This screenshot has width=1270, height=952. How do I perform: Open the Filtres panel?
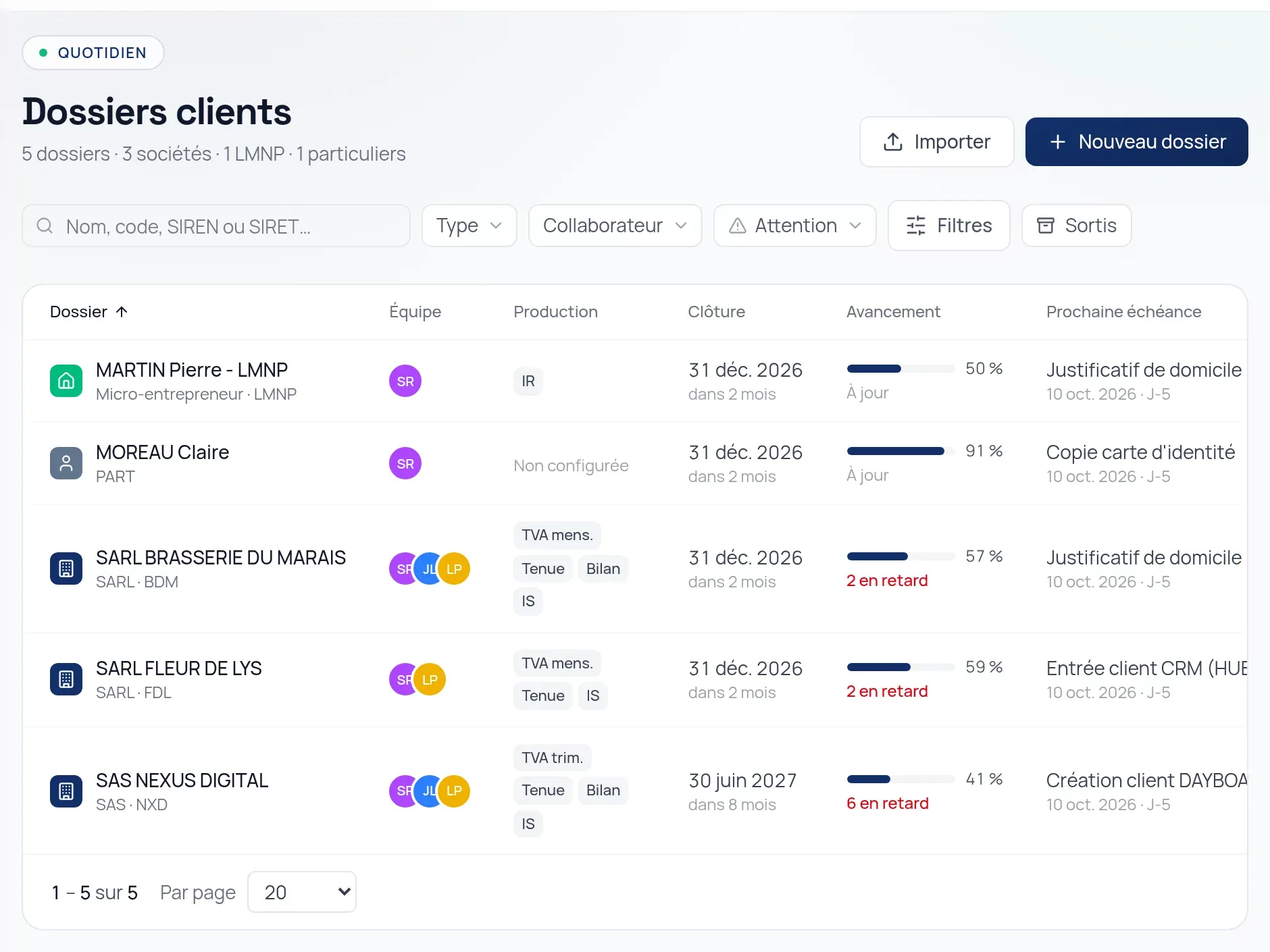pos(949,226)
